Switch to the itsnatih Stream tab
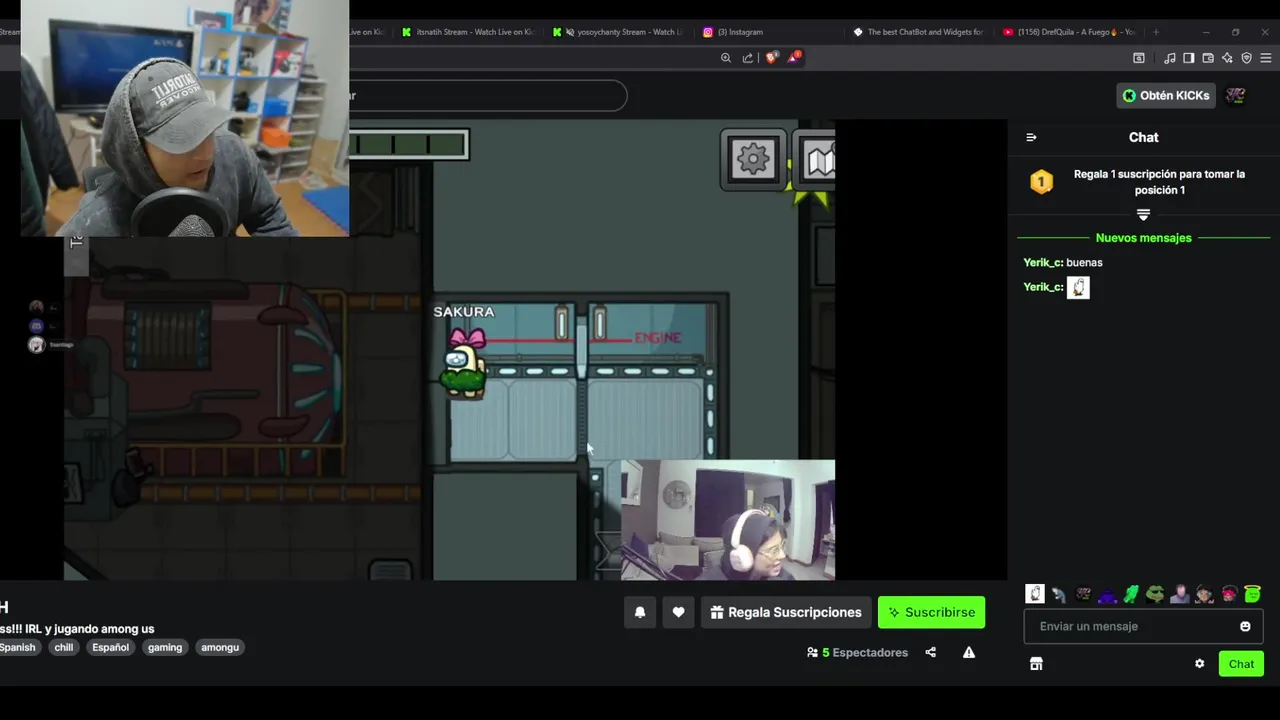The image size is (1280, 720). click(x=469, y=32)
